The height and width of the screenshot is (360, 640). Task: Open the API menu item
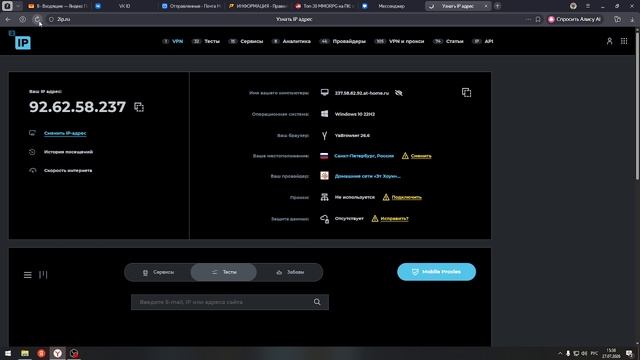(483, 41)
